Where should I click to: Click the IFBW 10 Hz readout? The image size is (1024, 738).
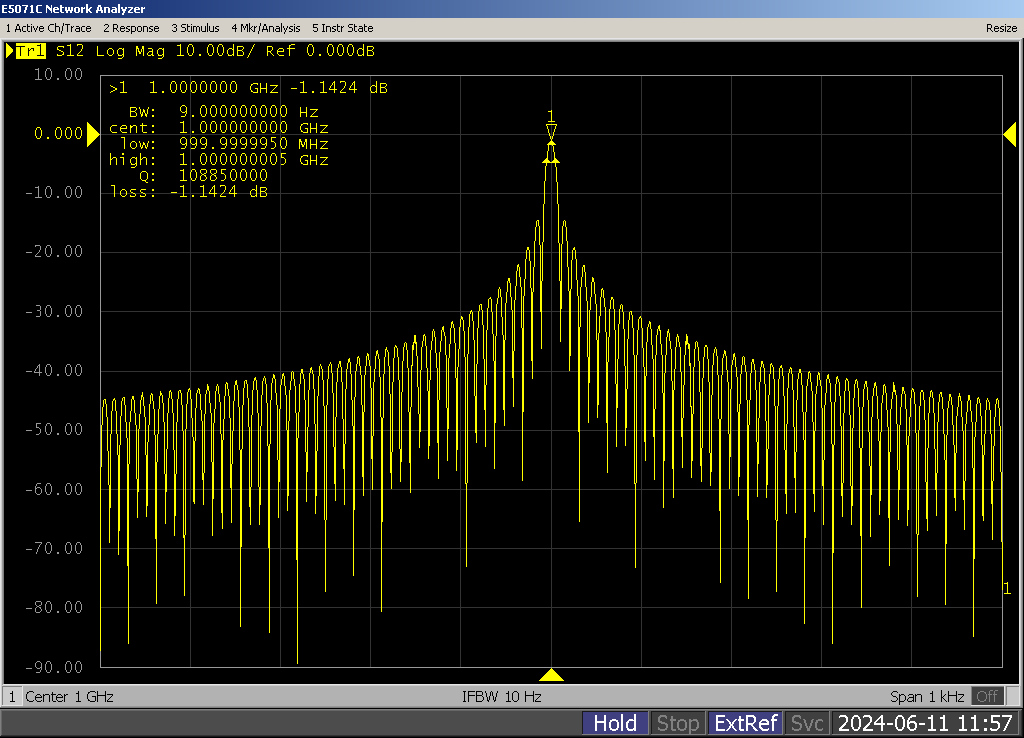tap(501, 696)
